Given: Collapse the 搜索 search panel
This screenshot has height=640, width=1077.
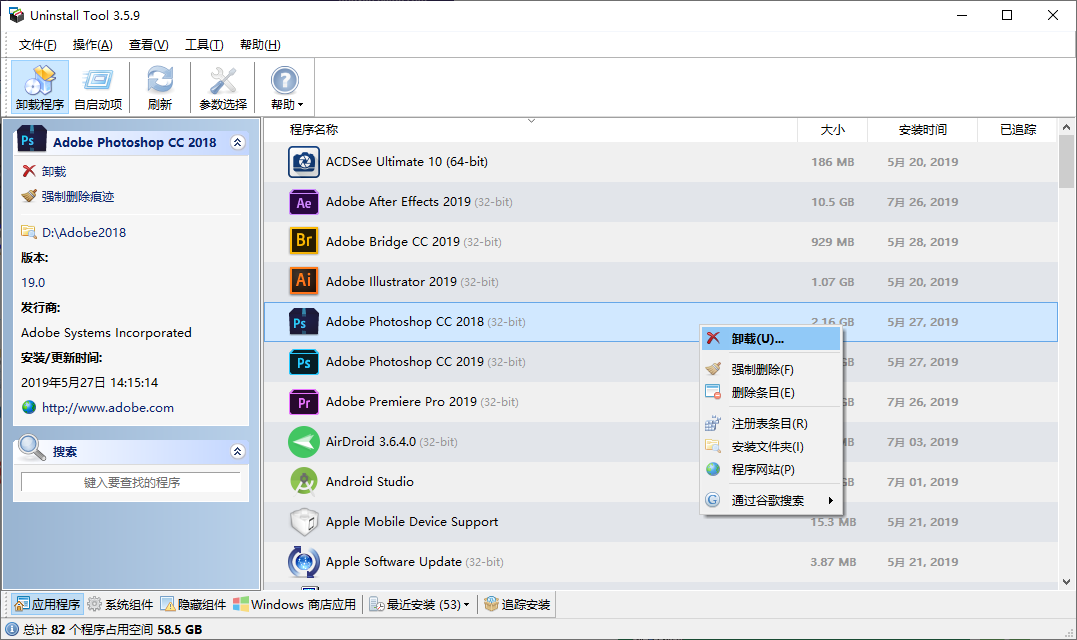Looking at the screenshot, I should pos(238,451).
